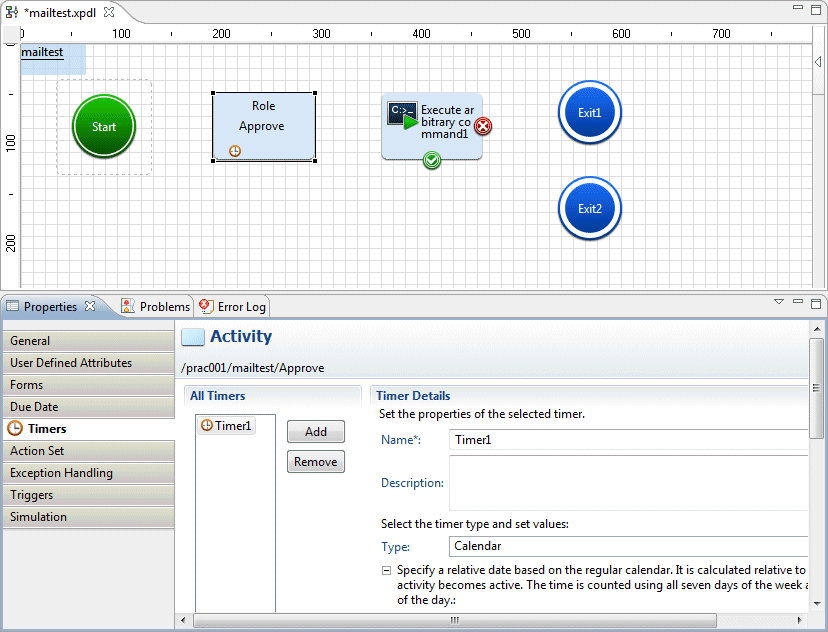Click the horizontal scrollbar right arrow

[x=799, y=620]
